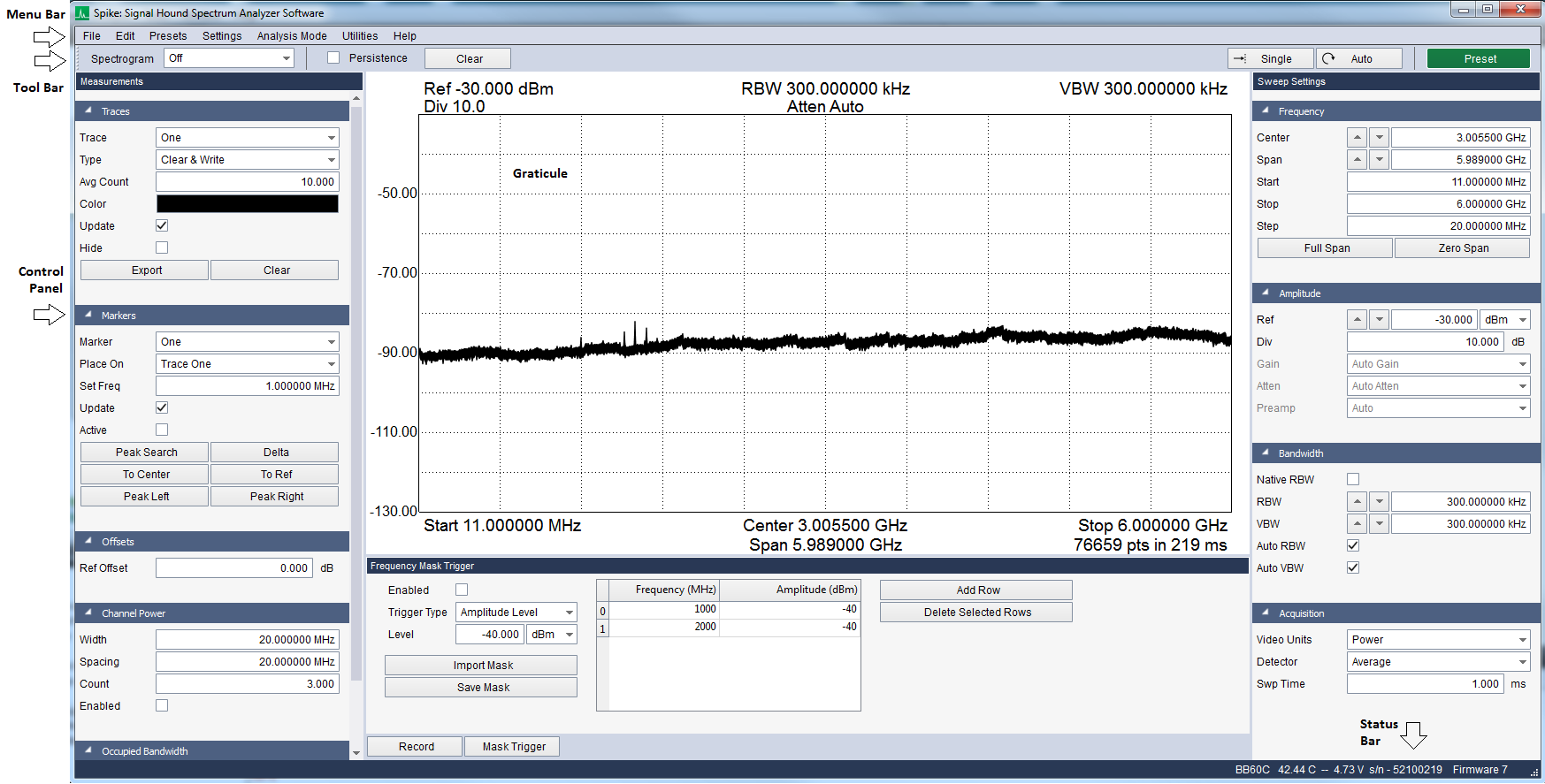This screenshot has width=1545, height=784.
Task: Uncheck marker Update checkbox in Markers
Action: 162,408
